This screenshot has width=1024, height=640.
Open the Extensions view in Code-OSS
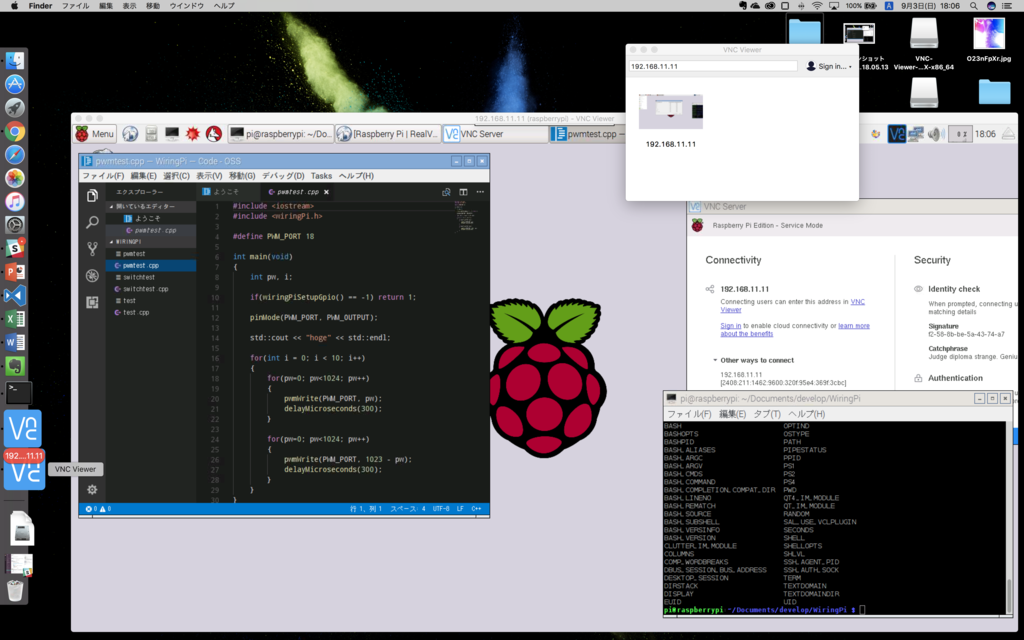pos(92,302)
